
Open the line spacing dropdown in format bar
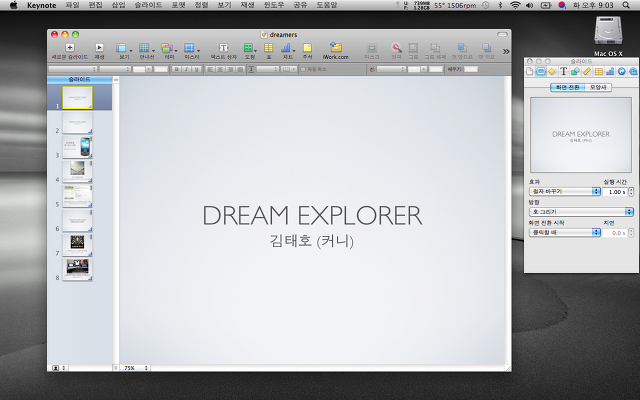[267, 69]
